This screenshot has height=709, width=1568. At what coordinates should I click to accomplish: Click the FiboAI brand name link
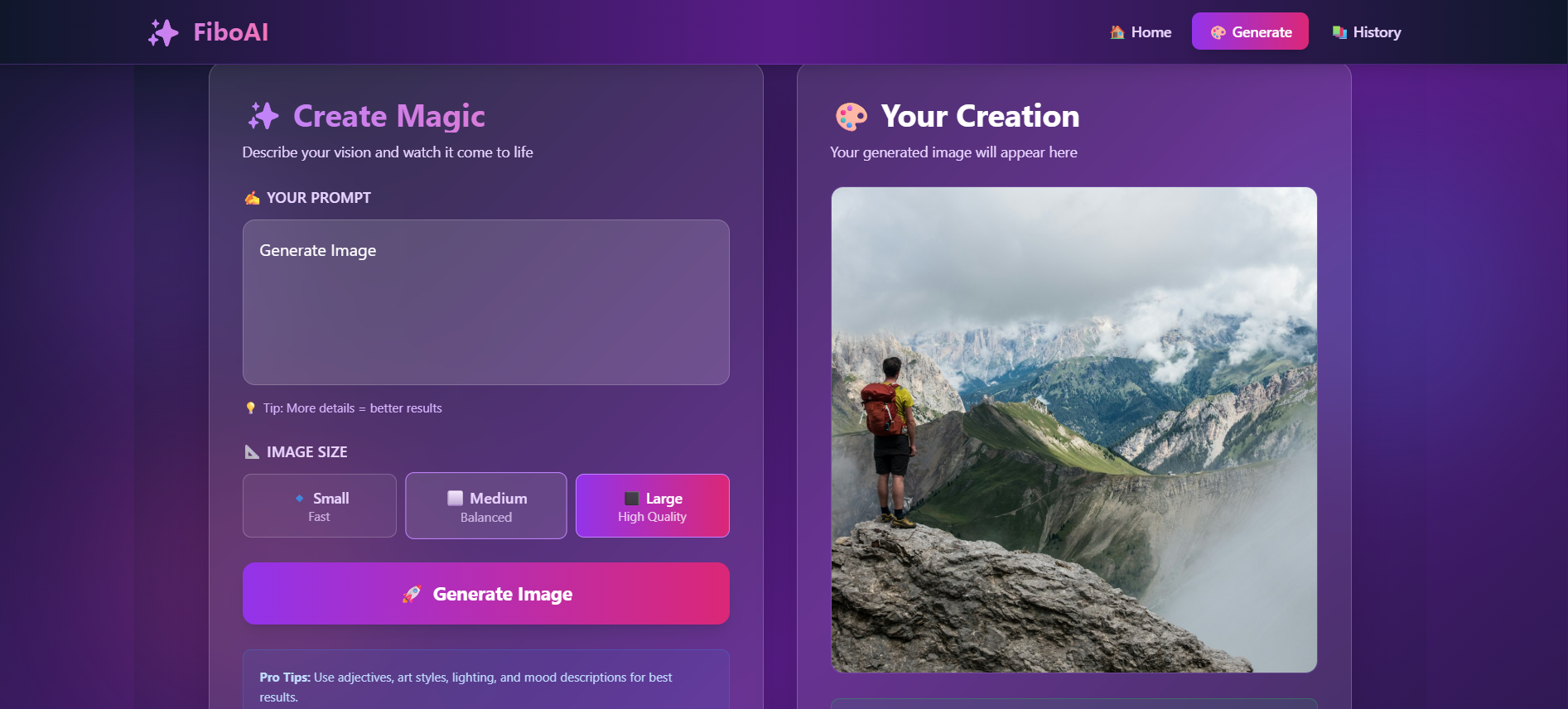(x=231, y=32)
